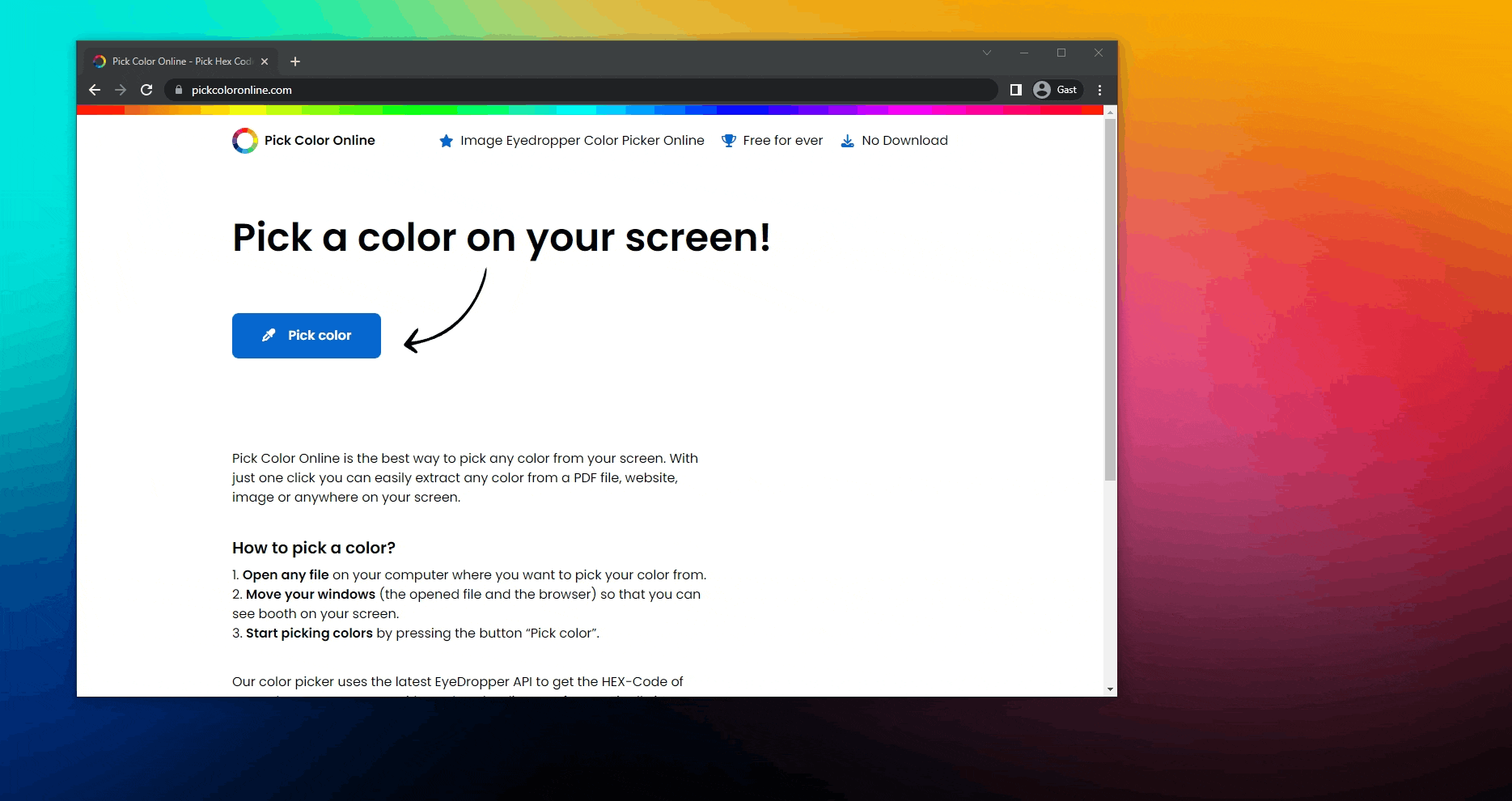Click the blue Pick color button
The height and width of the screenshot is (801, 1512).
point(307,336)
